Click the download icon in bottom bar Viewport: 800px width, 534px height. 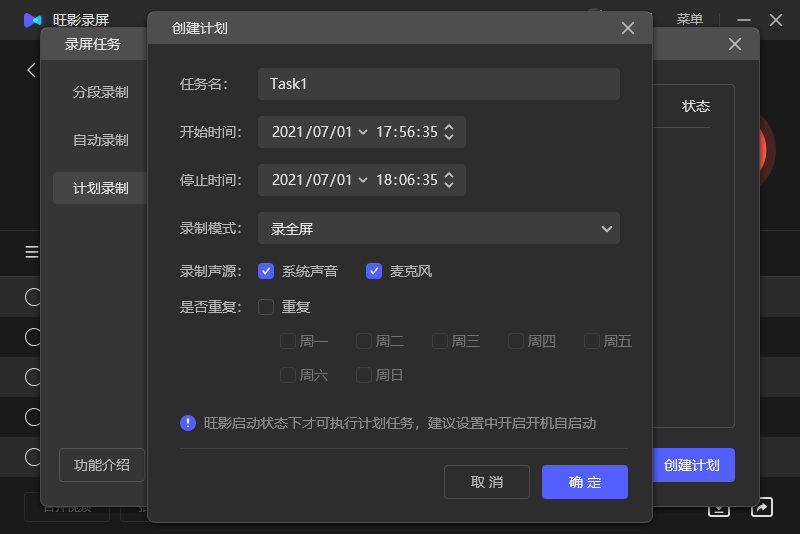tap(718, 507)
